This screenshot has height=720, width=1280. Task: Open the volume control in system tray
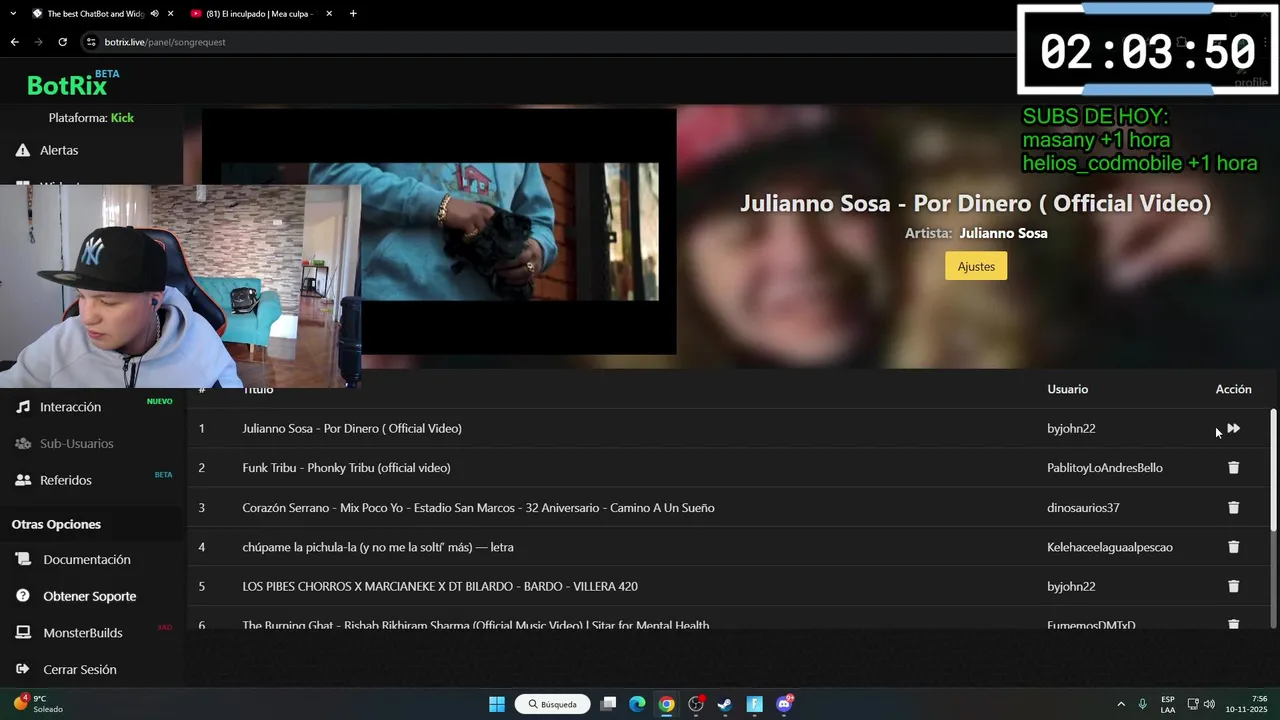(x=1209, y=704)
